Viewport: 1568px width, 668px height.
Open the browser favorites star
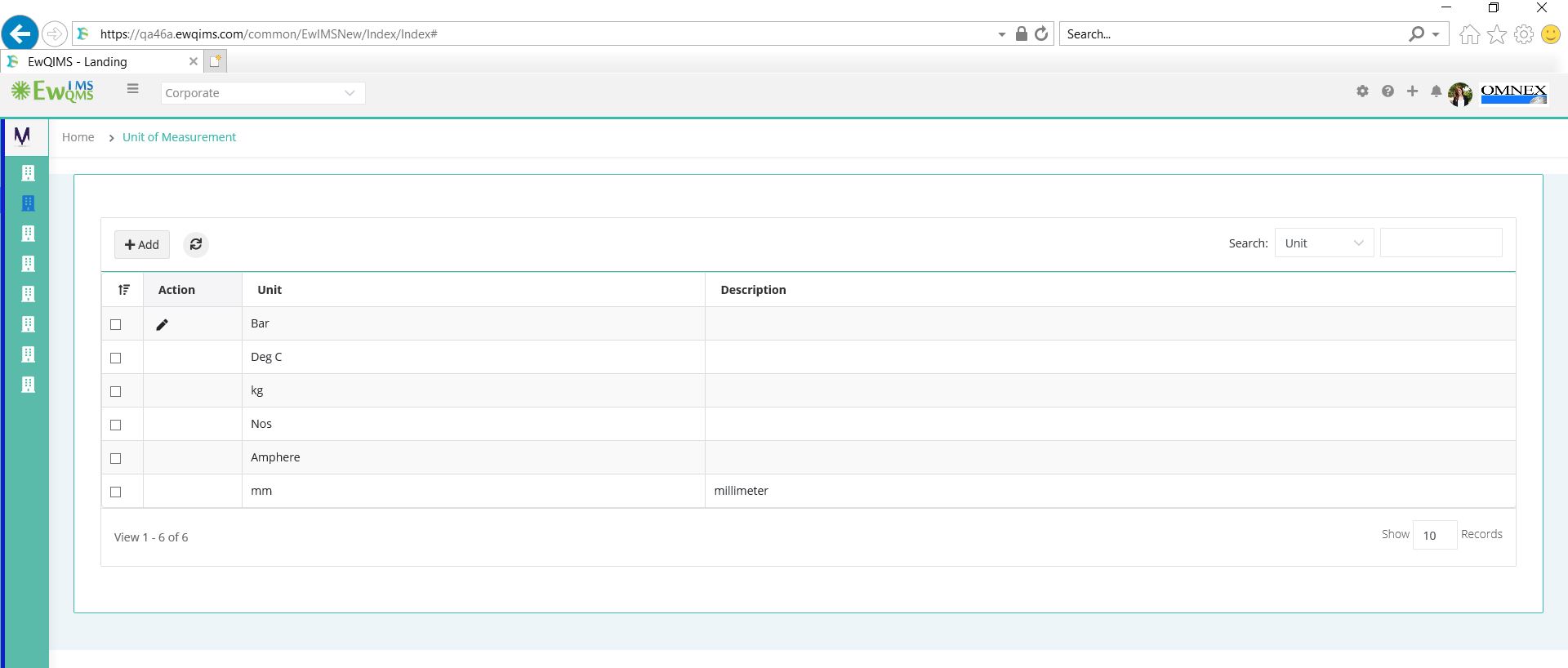[x=1497, y=34]
